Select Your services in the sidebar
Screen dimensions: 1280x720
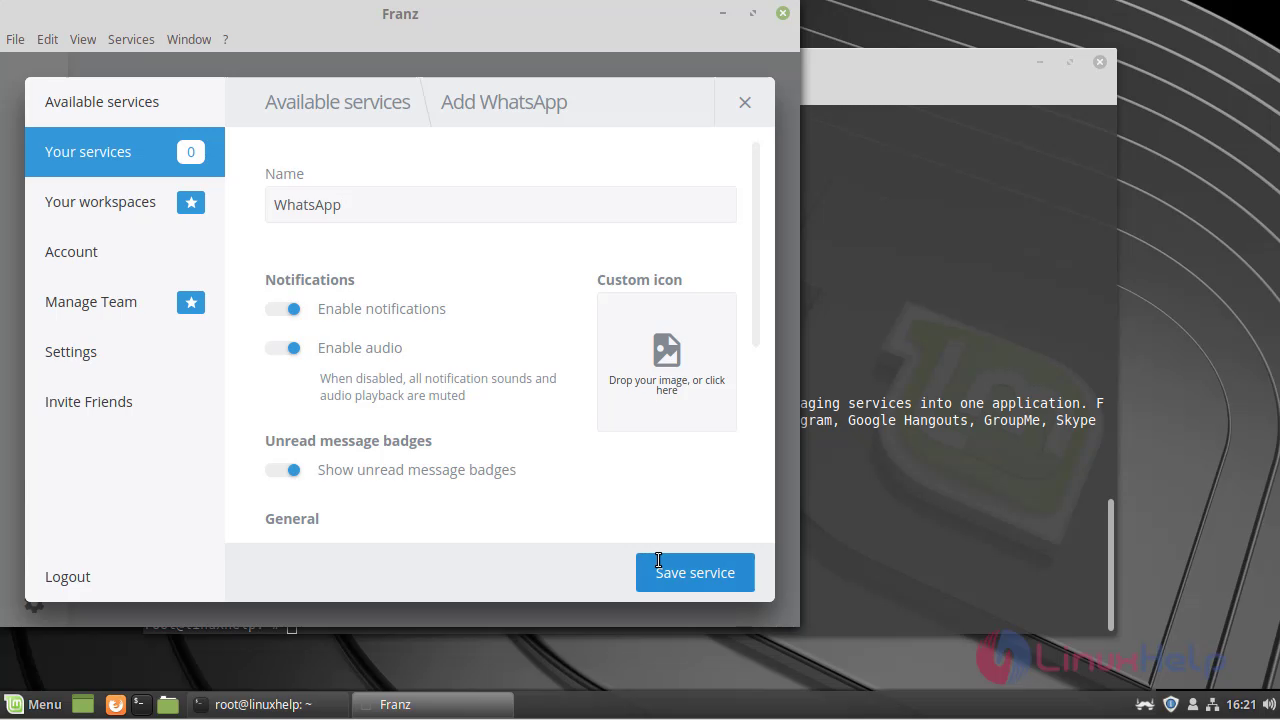125,152
